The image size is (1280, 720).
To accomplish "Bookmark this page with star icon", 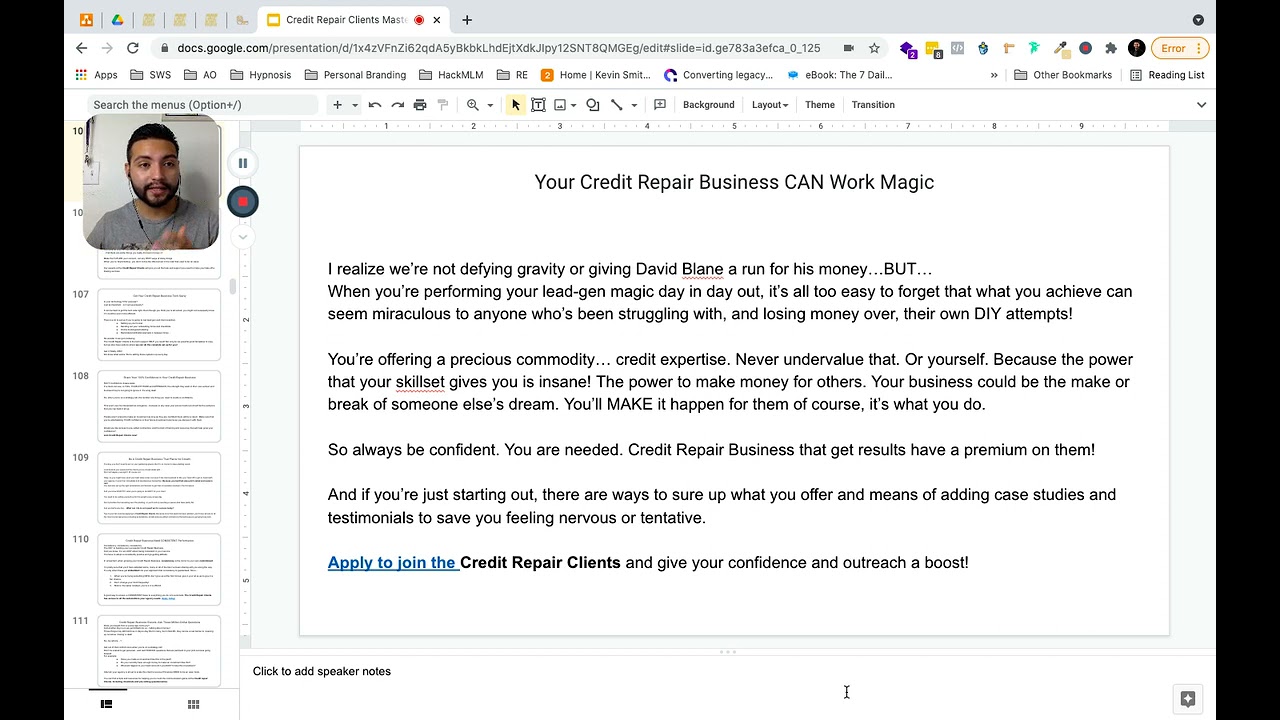I will tap(874, 48).
